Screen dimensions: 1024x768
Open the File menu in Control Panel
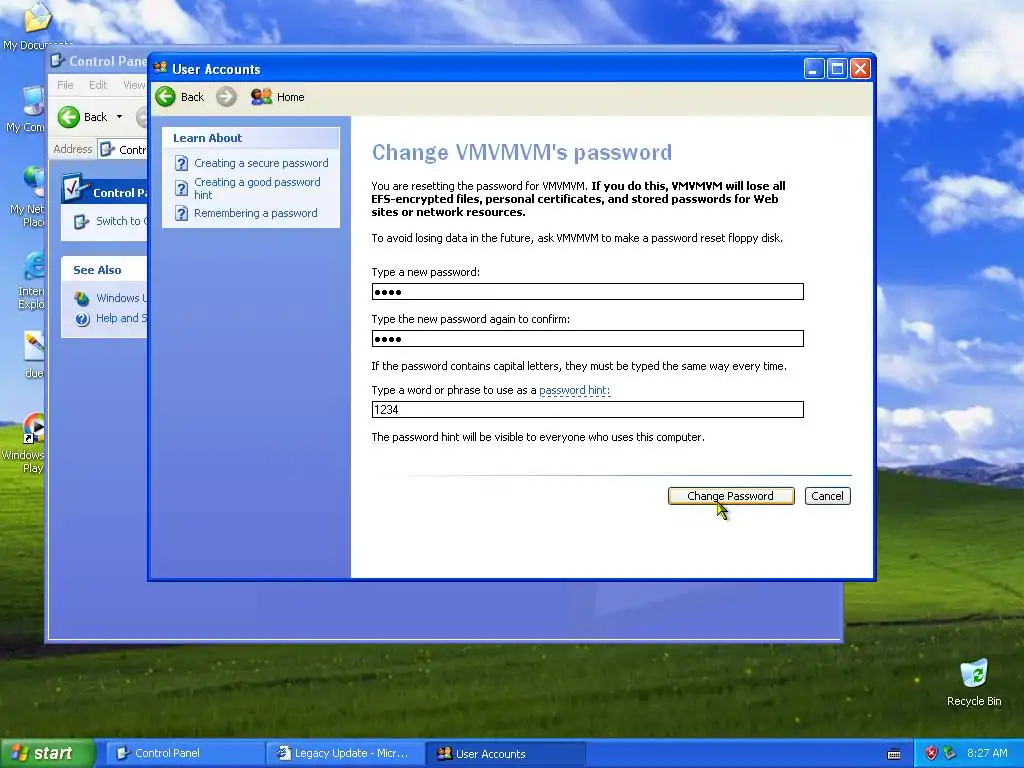click(65, 85)
